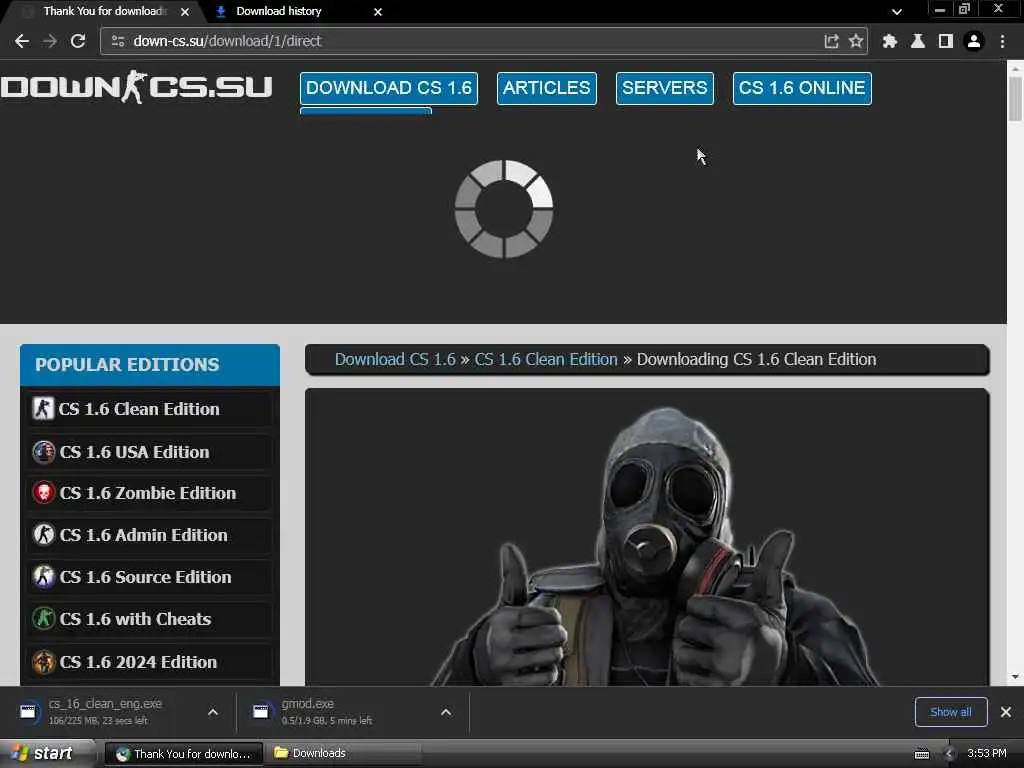Close the 'Thank You for download' tab
Screen dimensions: 1024x768
click(185, 12)
